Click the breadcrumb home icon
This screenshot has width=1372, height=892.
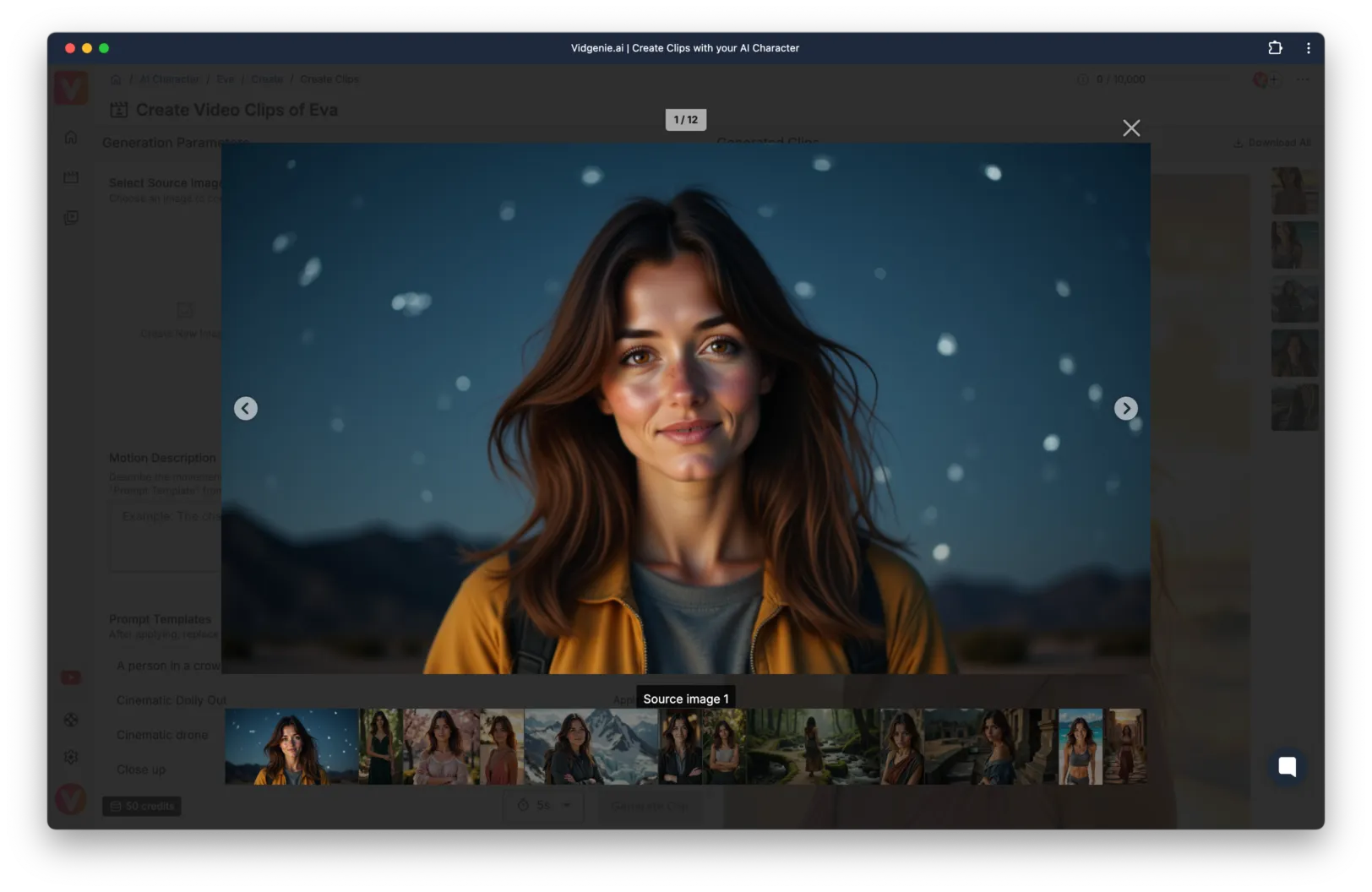[116, 79]
